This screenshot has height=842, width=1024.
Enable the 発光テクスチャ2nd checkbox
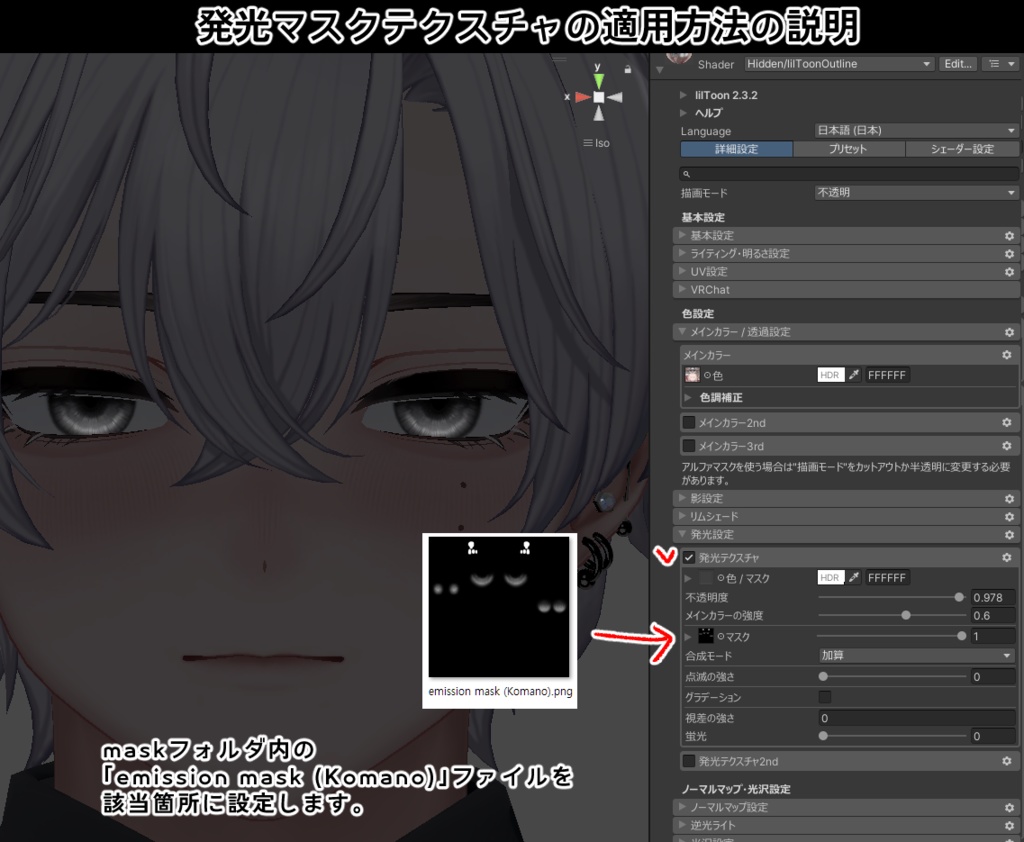click(x=689, y=761)
